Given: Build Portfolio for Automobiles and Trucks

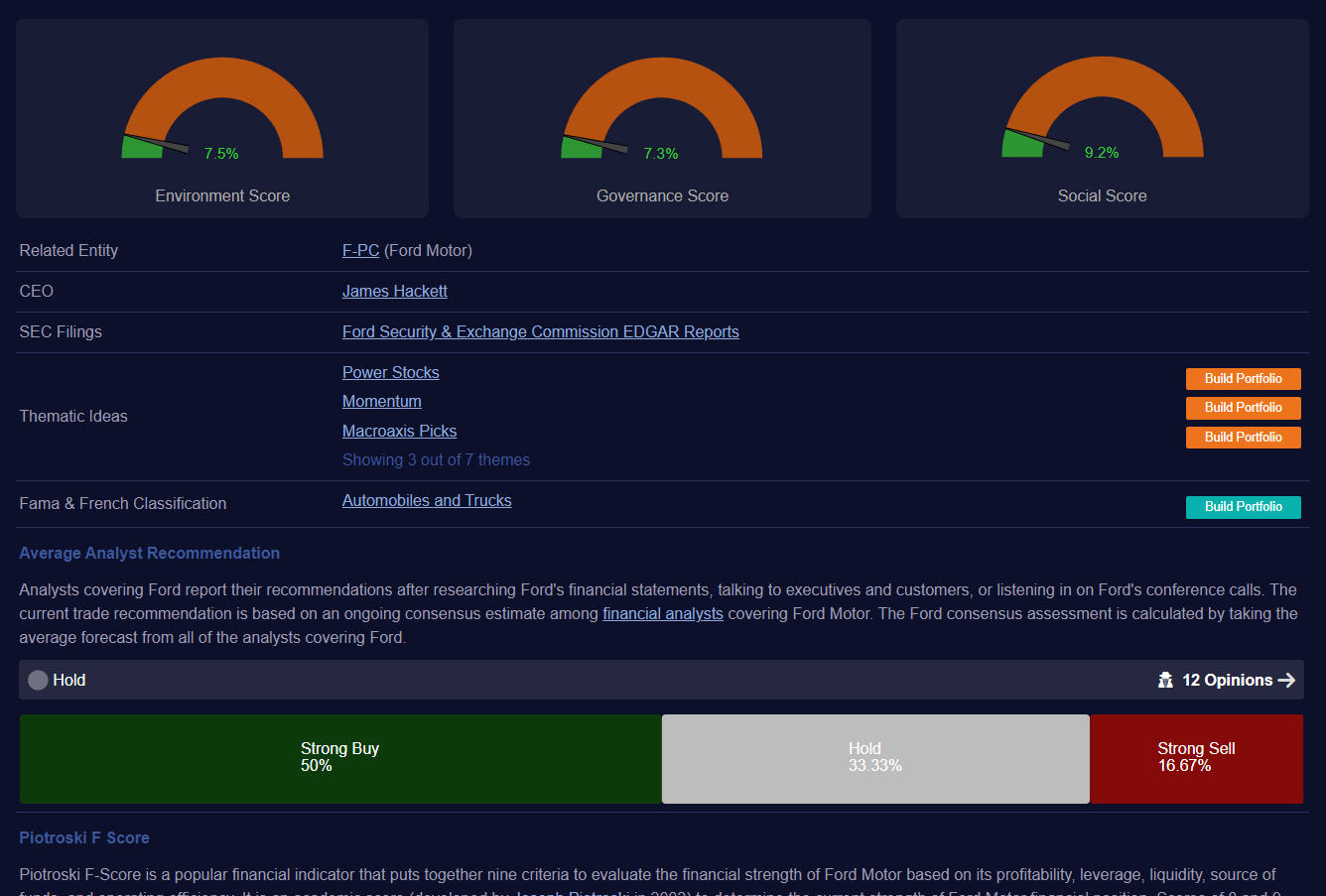Looking at the screenshot, I should (1244, 507).
